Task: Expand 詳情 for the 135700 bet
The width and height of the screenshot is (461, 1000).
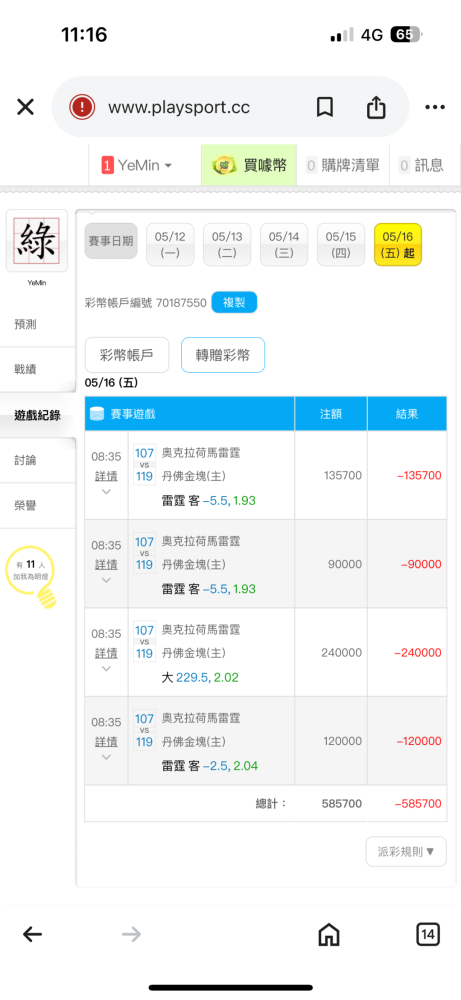Action: (106, 476)
